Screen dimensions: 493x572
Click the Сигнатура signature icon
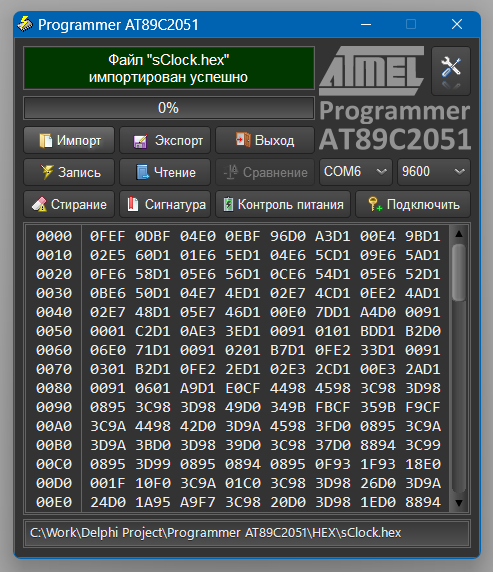132,204
